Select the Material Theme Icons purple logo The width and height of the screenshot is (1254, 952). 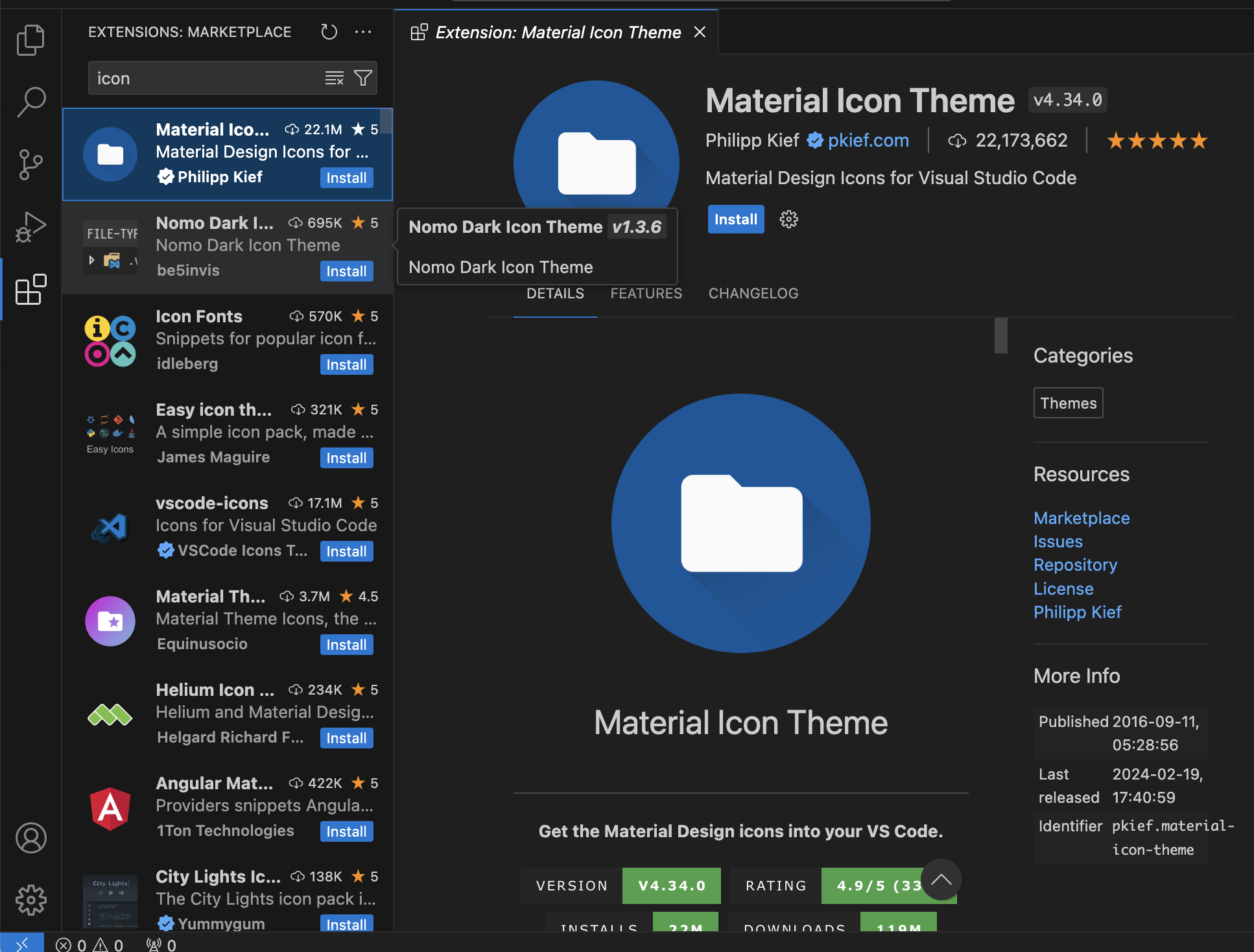click(110, 621)
